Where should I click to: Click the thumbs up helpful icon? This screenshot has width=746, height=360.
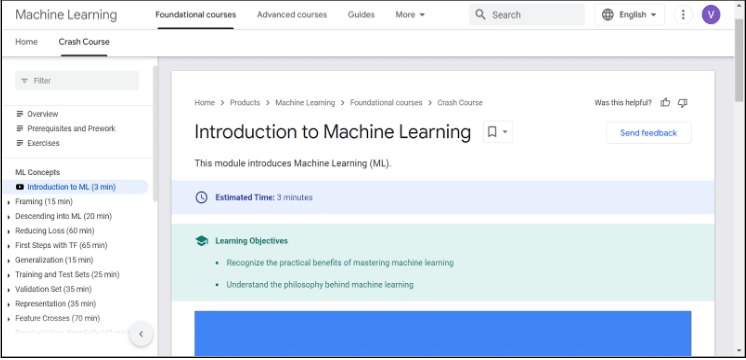tap(665, 102)
